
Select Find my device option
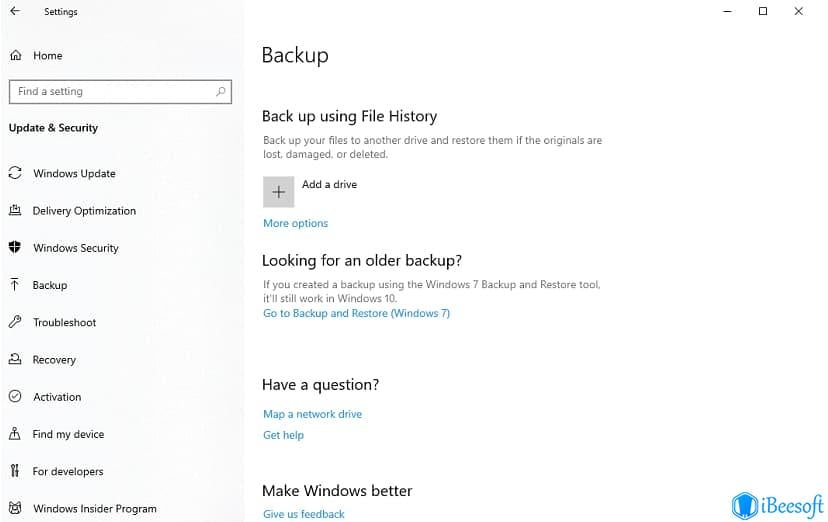click(x=68, y=434)
